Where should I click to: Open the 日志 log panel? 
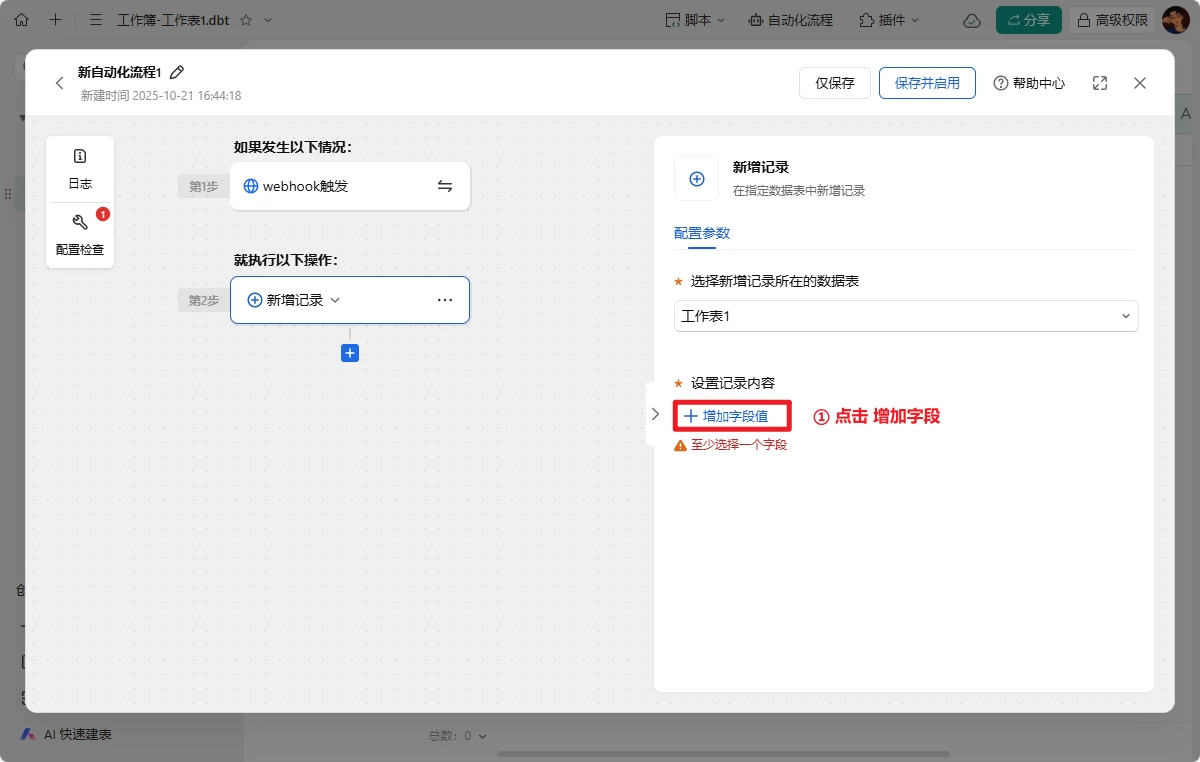click(80, 169)
